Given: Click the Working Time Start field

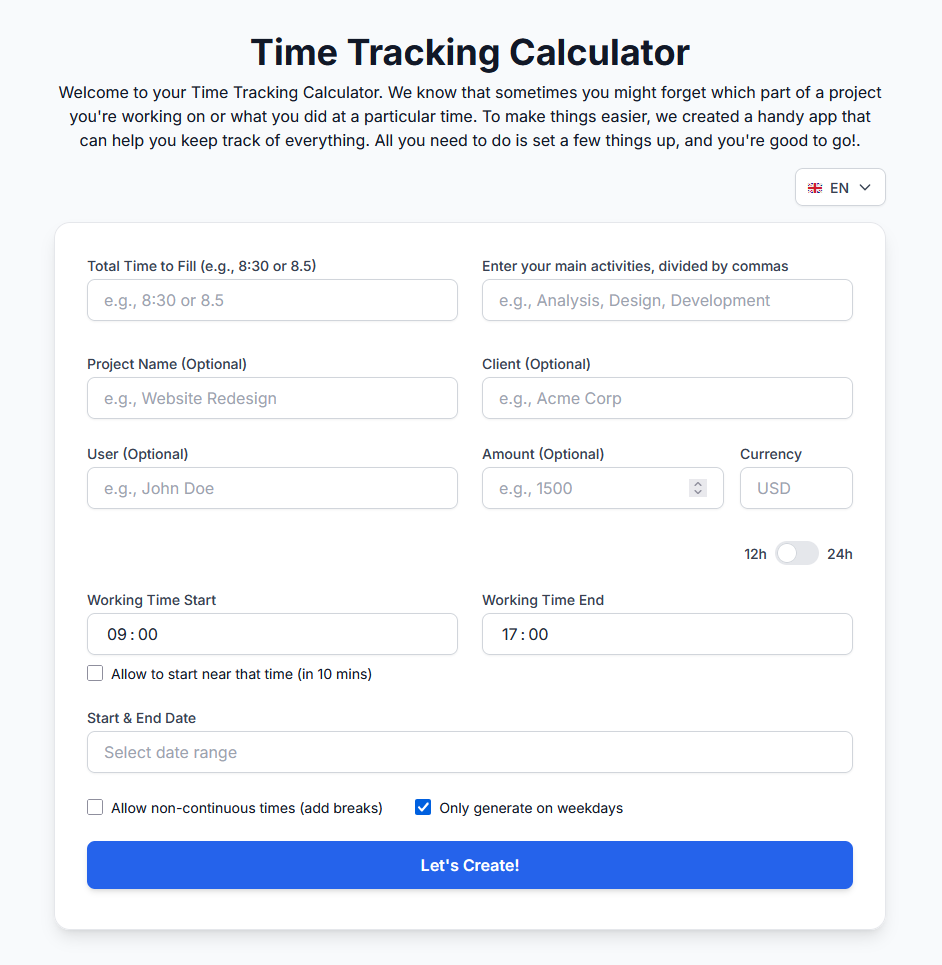Looking at the screenshot, I should (x=272, y=634).
